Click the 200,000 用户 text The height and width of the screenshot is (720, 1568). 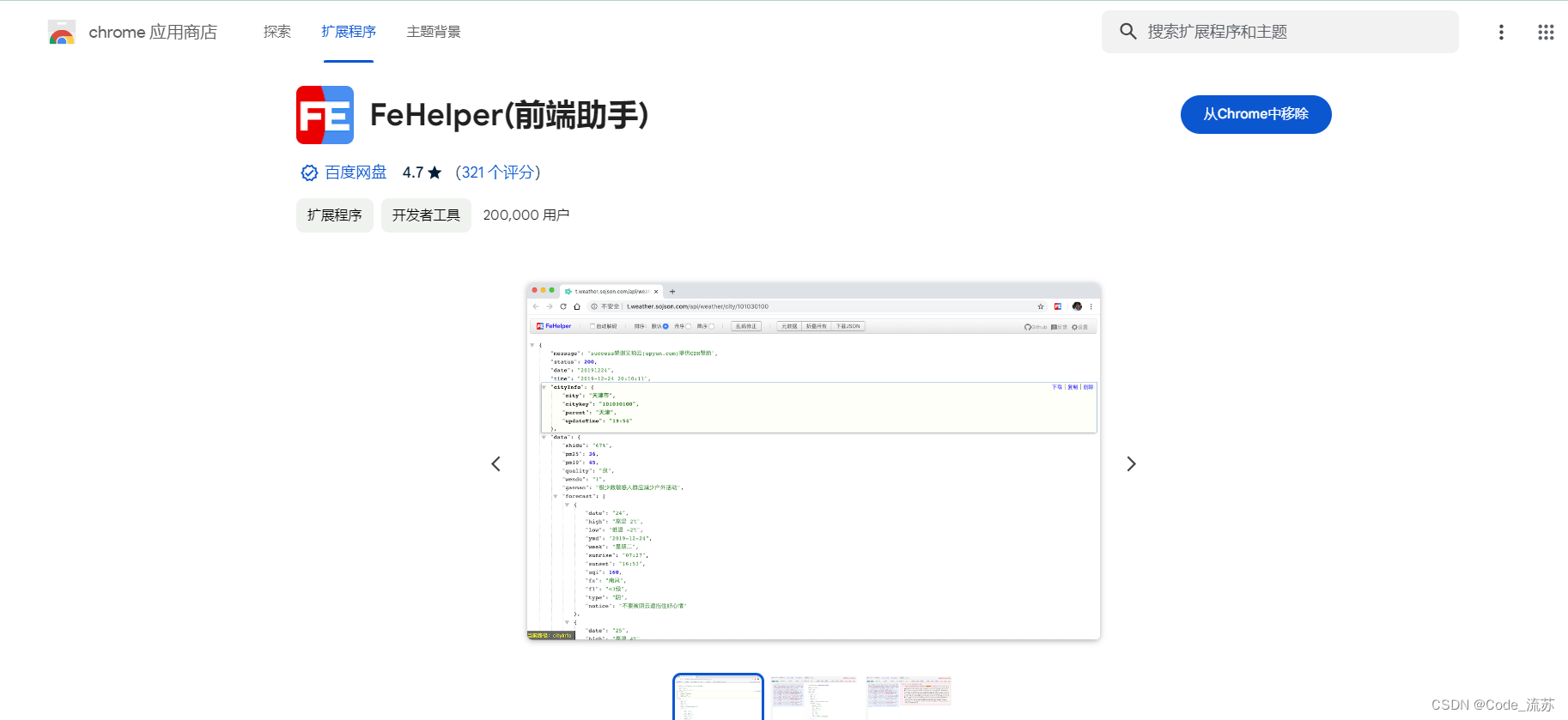tap(526, 215)
